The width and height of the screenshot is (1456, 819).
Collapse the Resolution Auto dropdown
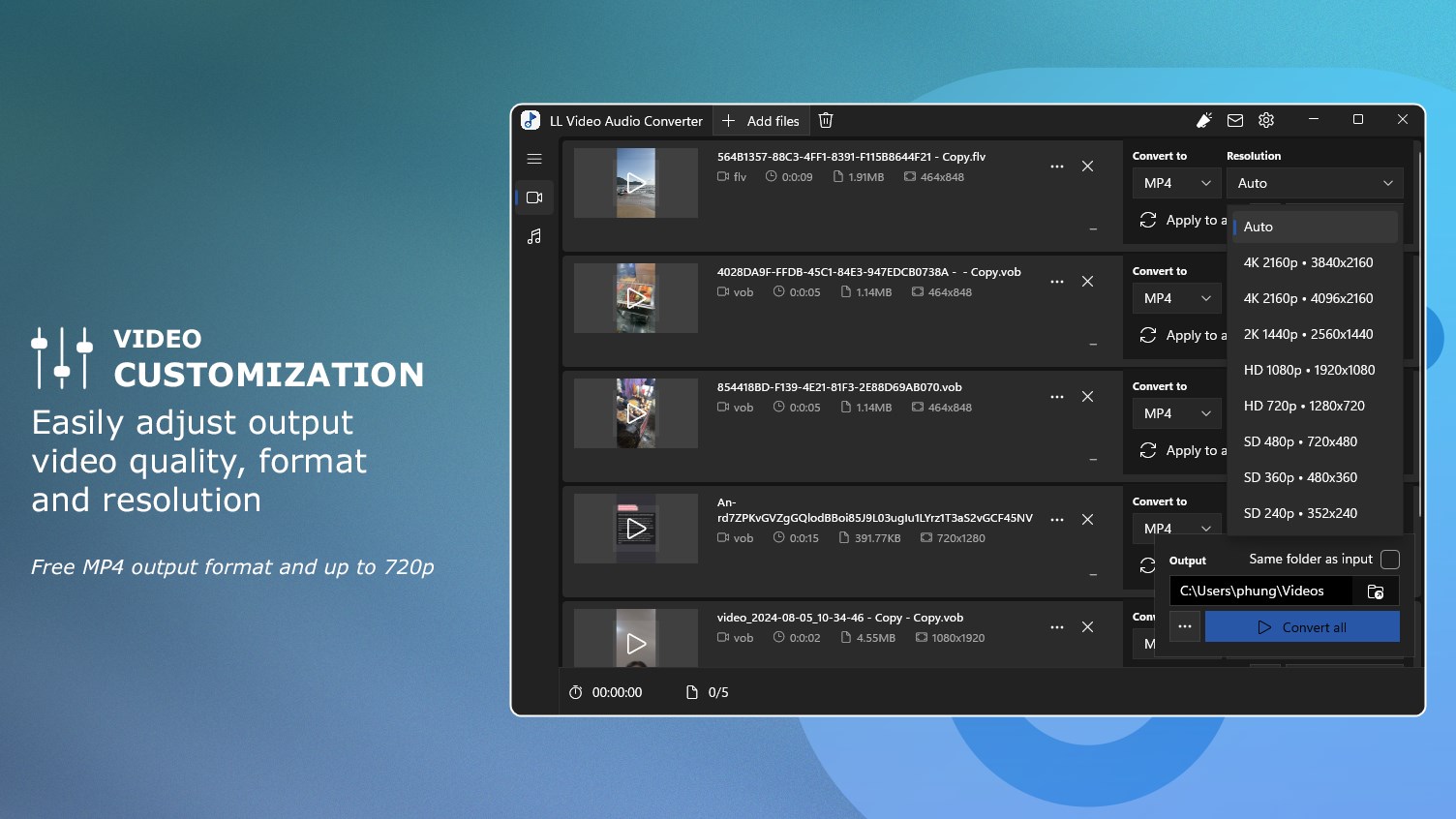pyautogui.click(x=1315, y=183)
